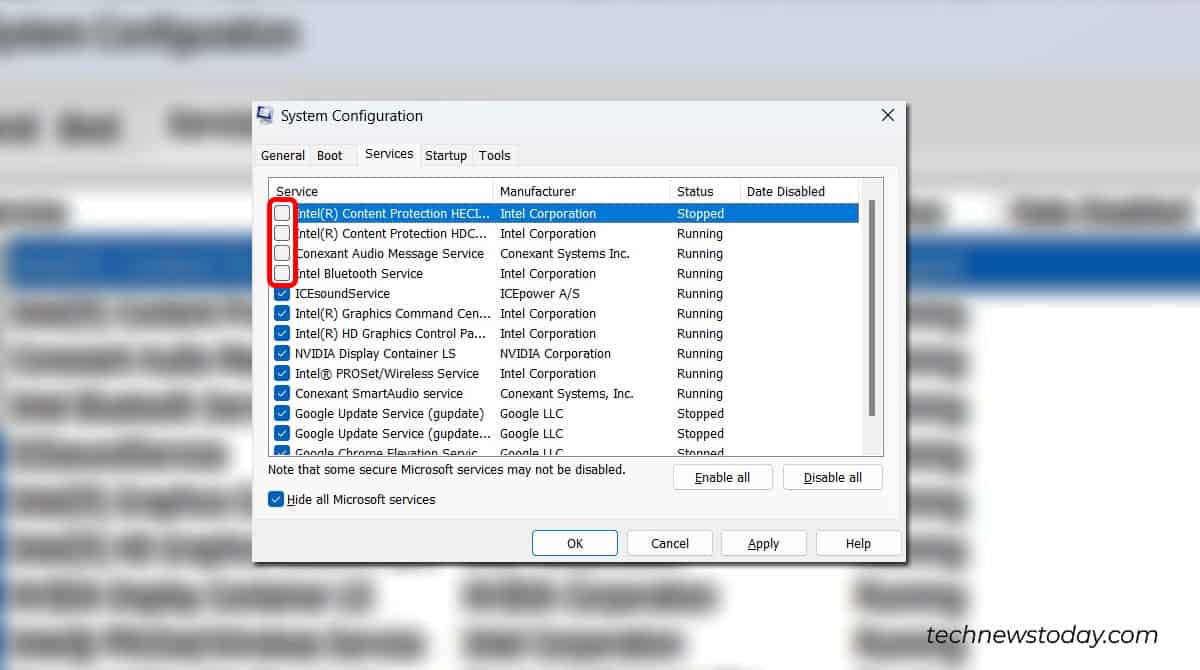Image resolution: width=1200 pixels, height=670 pixels.
Task: Disable the NVIDIA Display Container LS service
Action: point(281,353)
